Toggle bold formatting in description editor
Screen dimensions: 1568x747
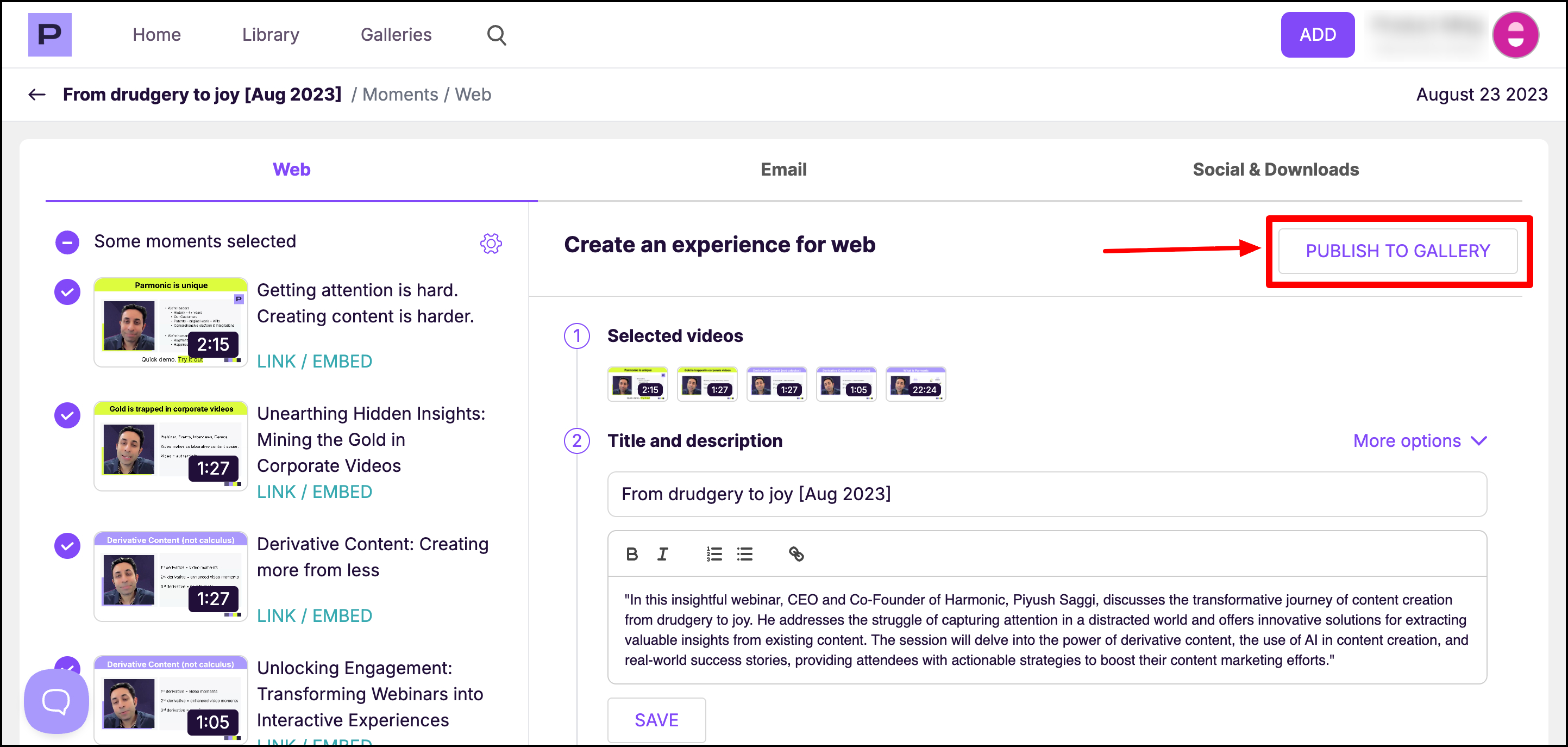click(x=631, y=554)
